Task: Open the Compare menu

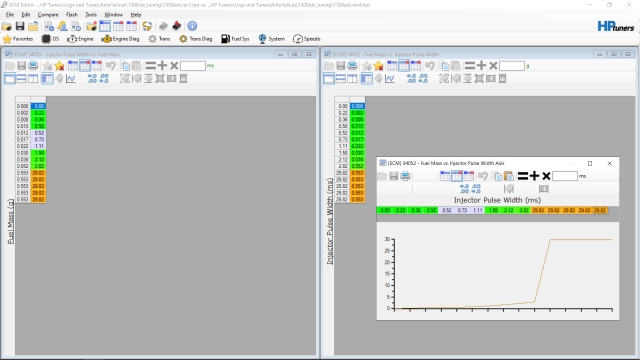Action: 48,15
